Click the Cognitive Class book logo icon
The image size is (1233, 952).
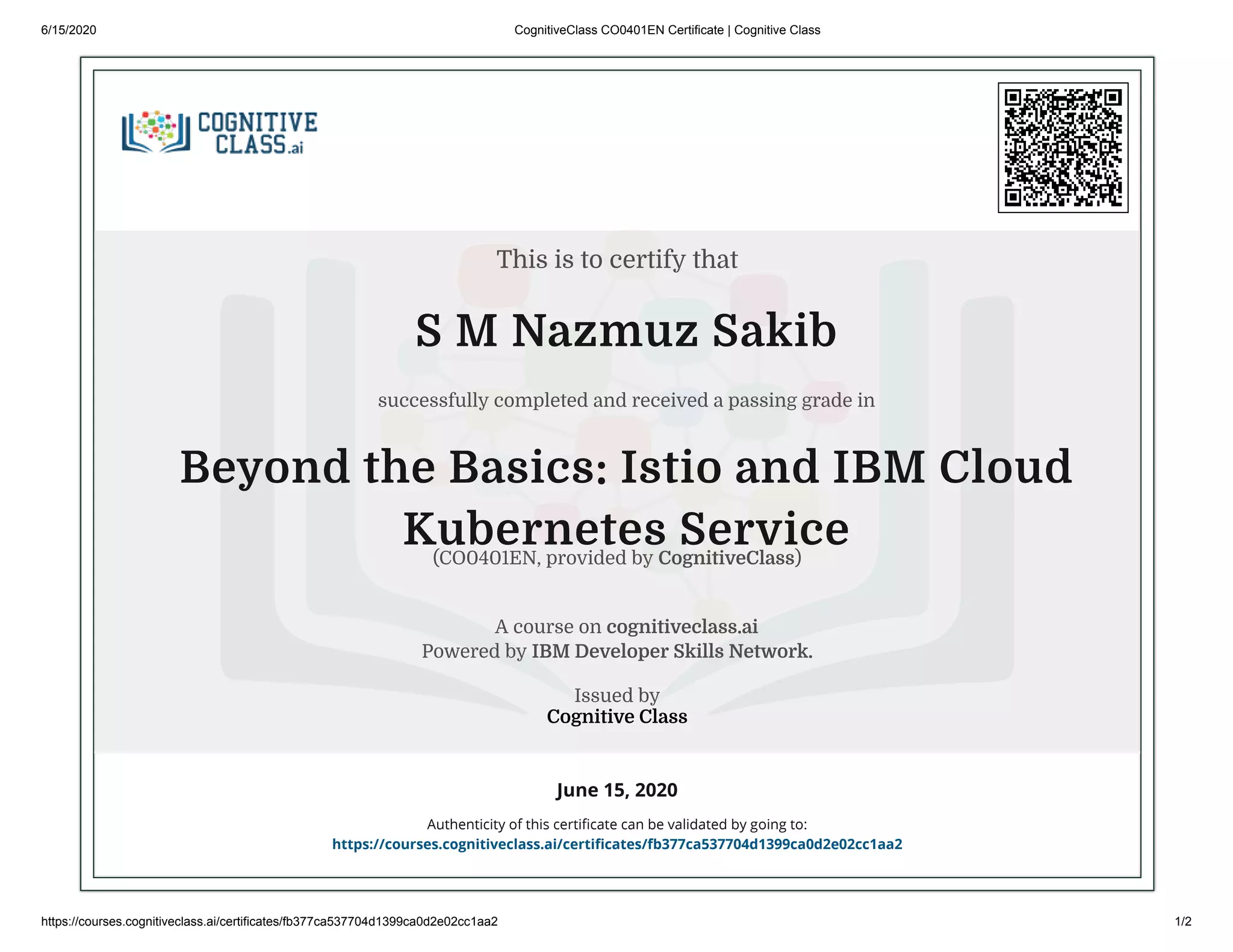point(155,132)
